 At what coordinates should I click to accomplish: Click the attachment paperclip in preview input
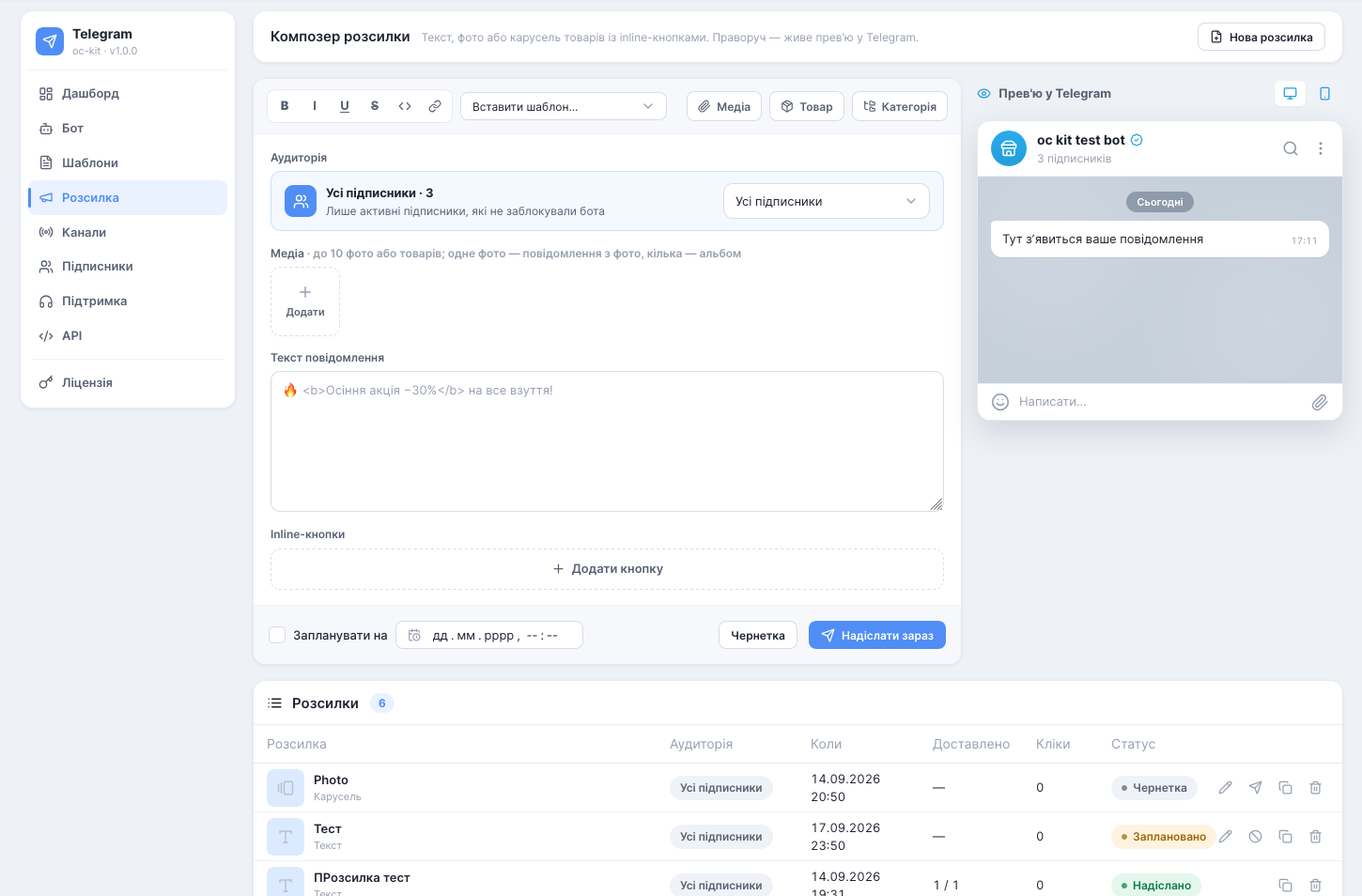point(1320,402)
